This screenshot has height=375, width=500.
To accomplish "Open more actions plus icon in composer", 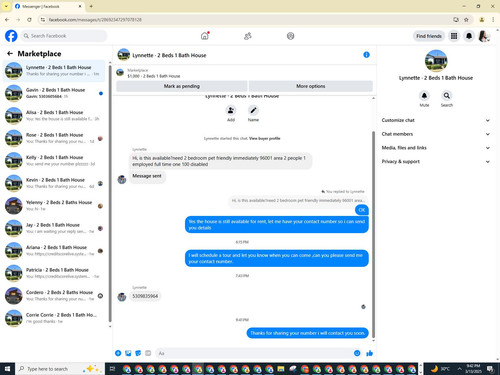I will tap(118, 353).
